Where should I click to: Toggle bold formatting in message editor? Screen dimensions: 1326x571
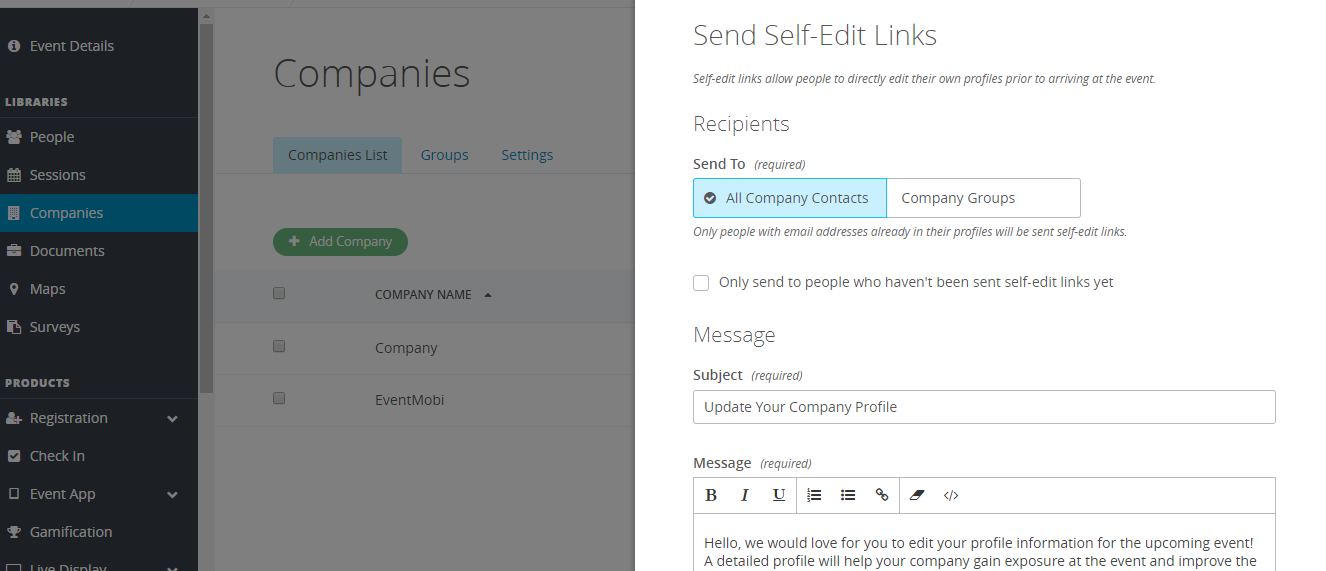coord(711,495)
